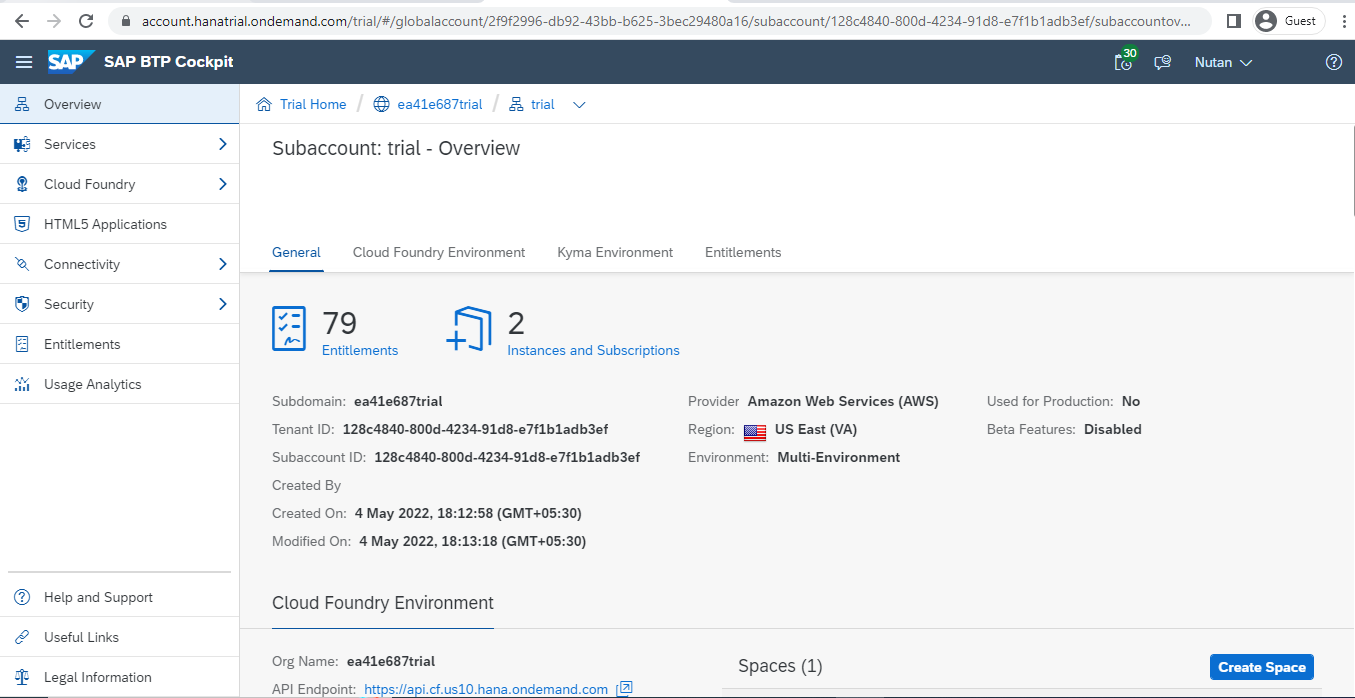The width and height of the screenshot is (1355, 698).
Task: Click the Multi-Environment value
Action: coord(839,457)
